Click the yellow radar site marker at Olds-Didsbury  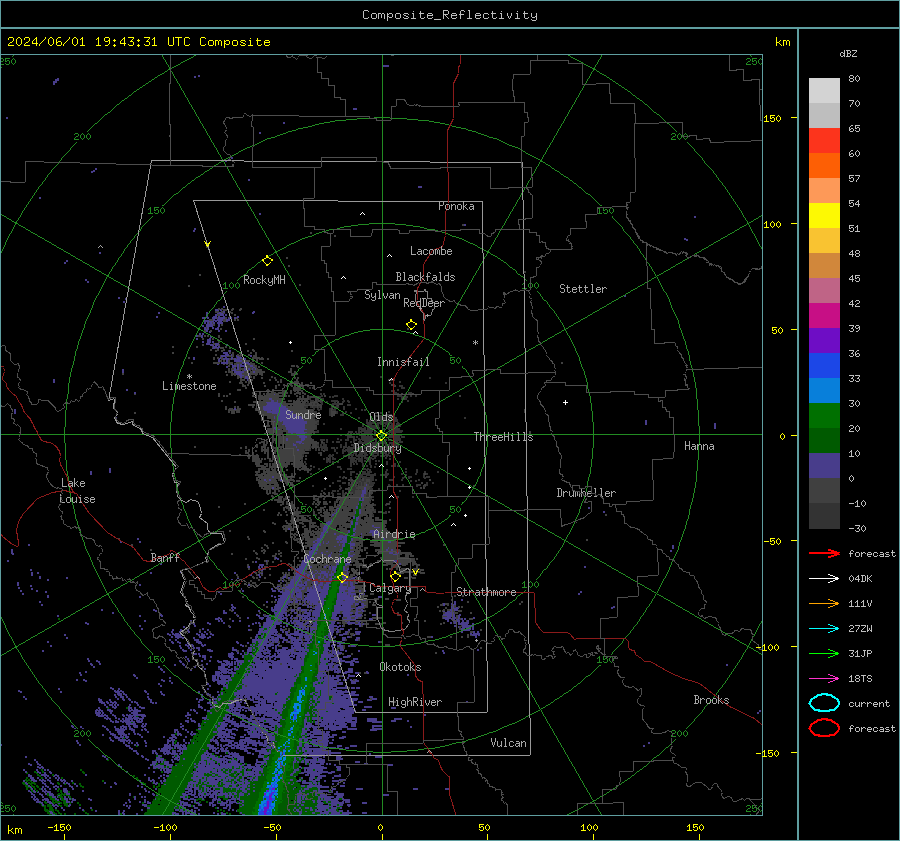[x=381, y=436]
